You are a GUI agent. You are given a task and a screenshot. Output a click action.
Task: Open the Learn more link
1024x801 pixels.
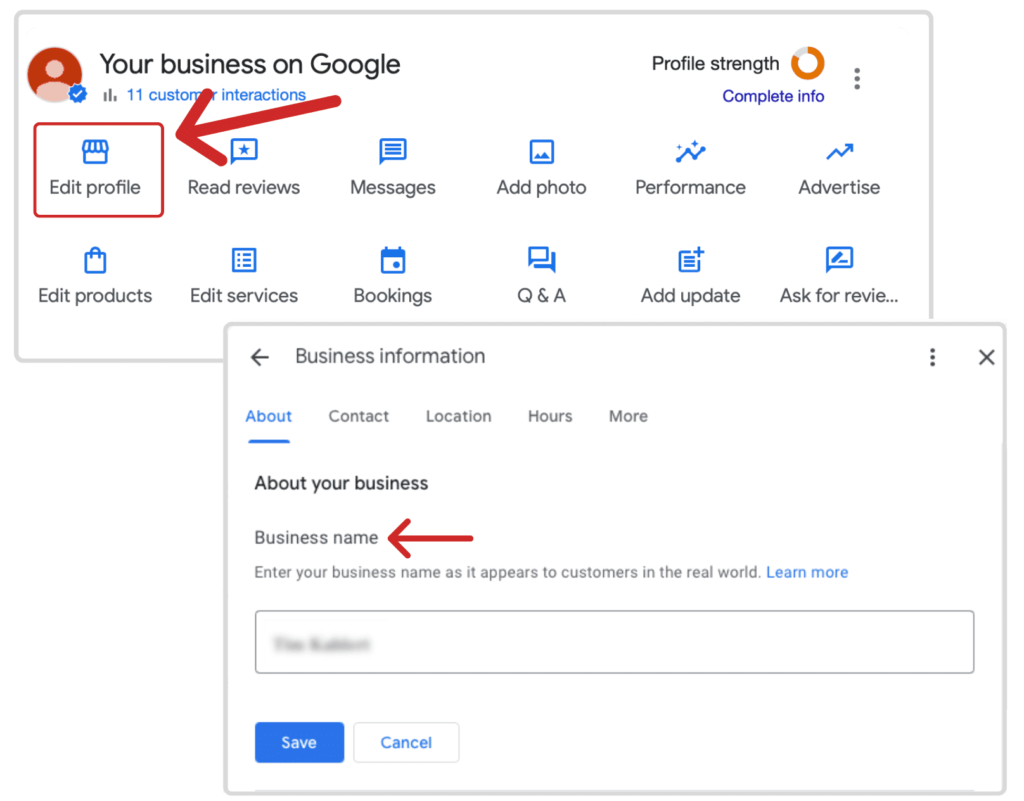pyautogui.click(x=807, y=573)
